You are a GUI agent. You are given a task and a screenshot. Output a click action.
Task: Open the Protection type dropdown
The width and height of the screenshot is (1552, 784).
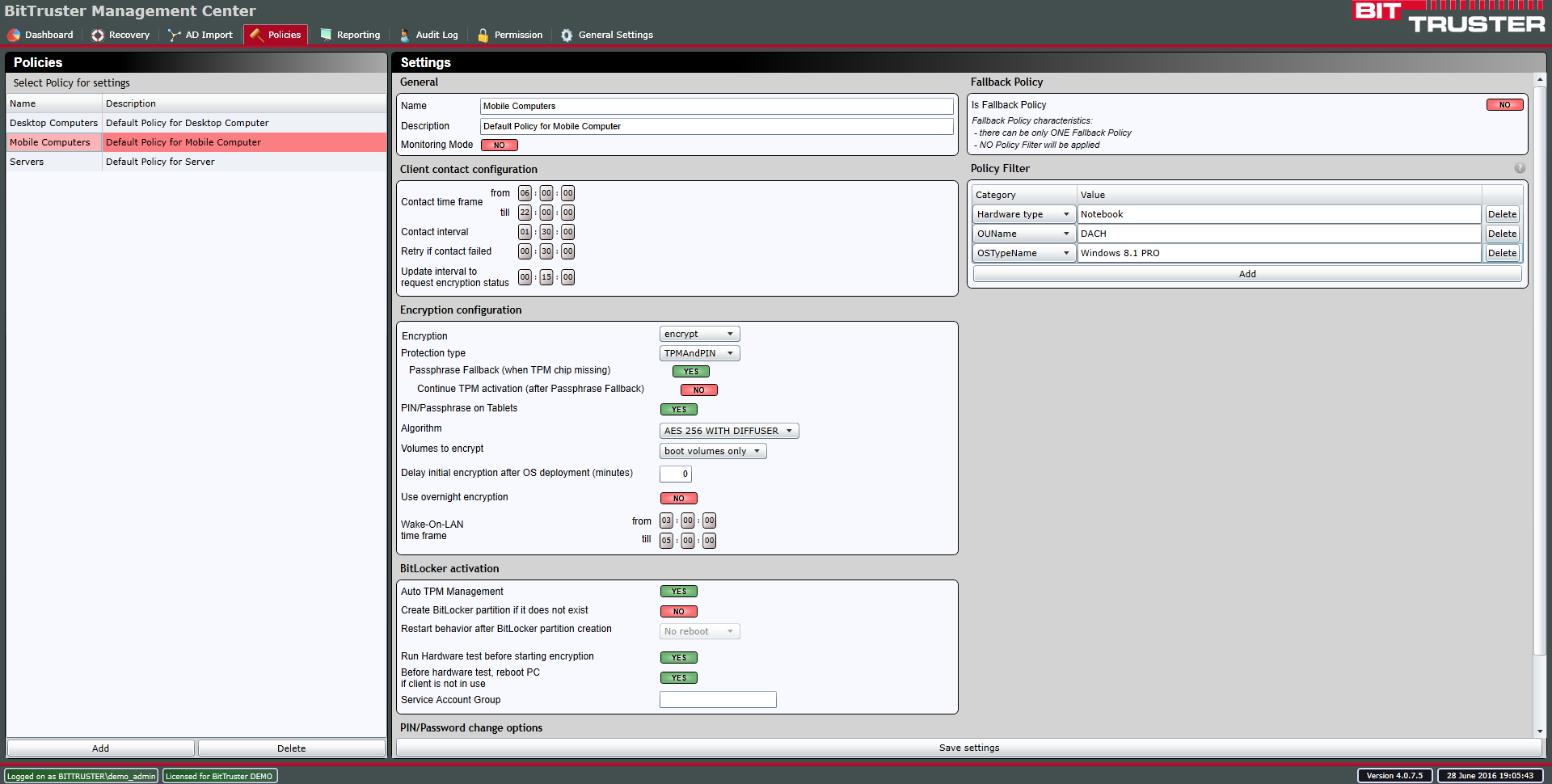[699, 353]
